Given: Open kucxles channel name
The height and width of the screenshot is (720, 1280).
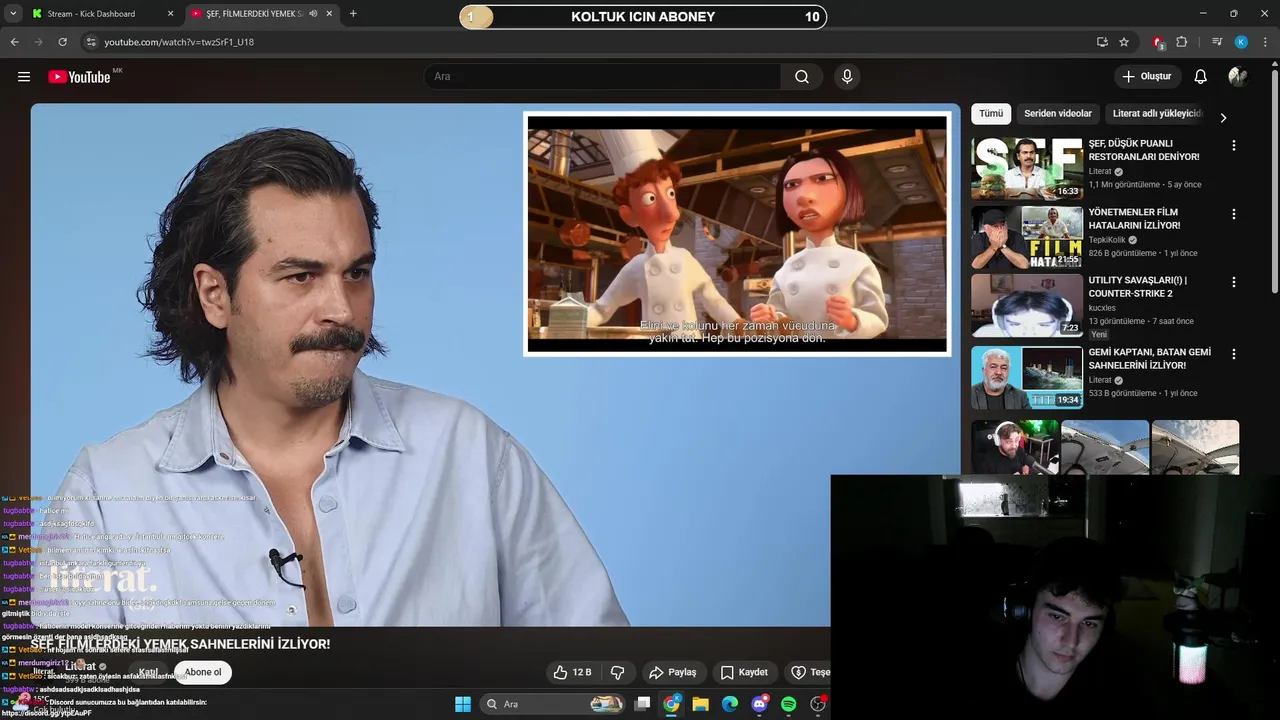Looking at the screenshot, I should point(1102,308).
